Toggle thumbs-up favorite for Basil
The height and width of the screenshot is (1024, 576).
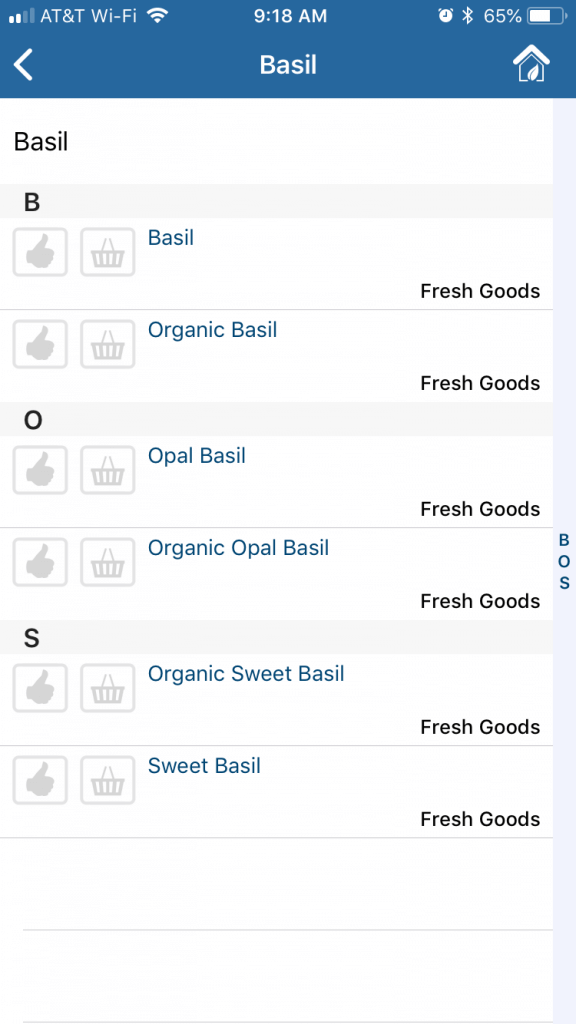click(x=40, y=252)
